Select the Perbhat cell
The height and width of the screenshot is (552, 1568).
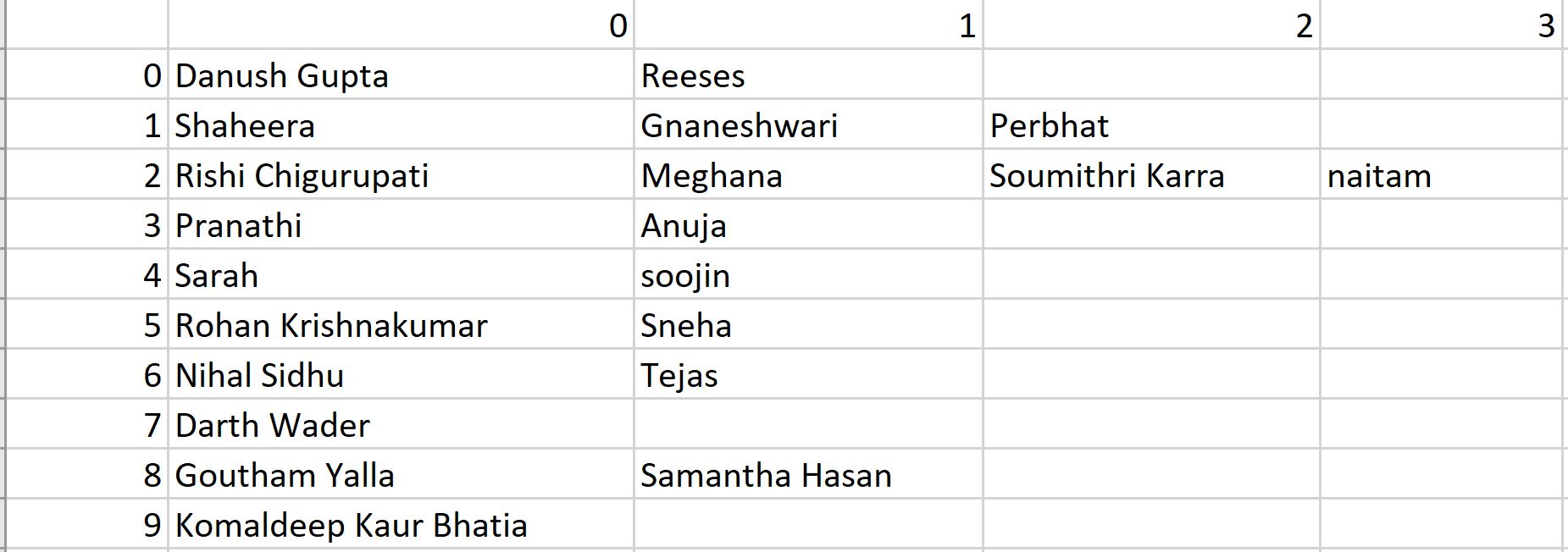1151,124
